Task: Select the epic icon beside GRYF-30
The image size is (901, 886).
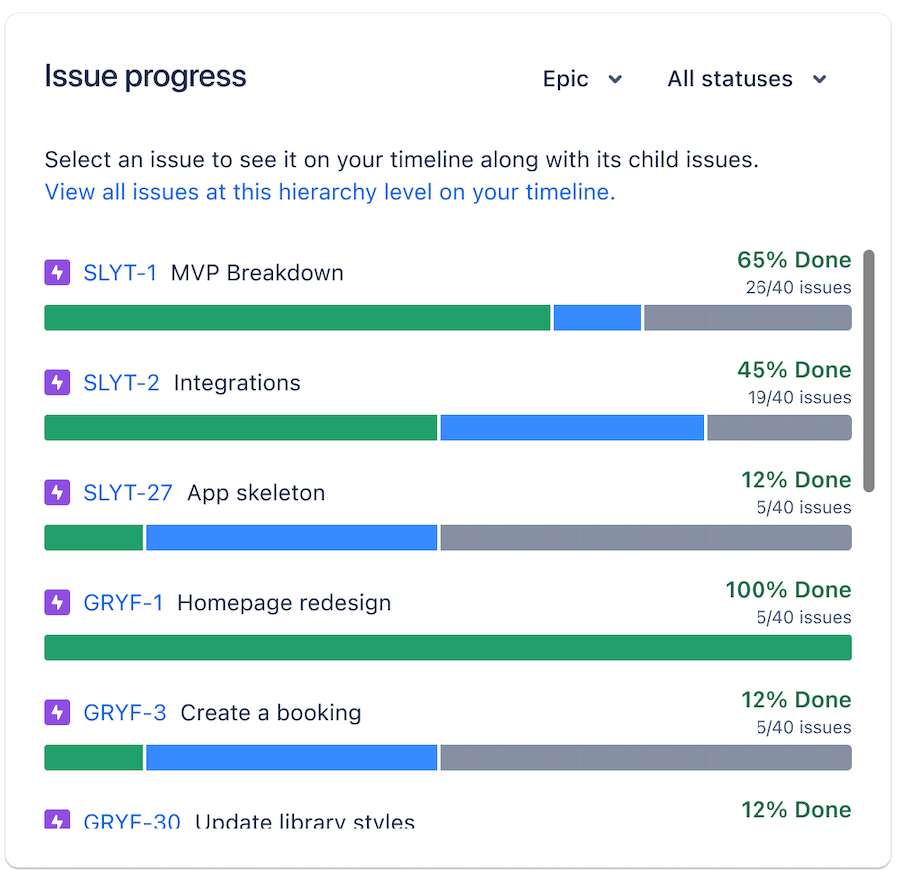Action: [x=57, y=820]
